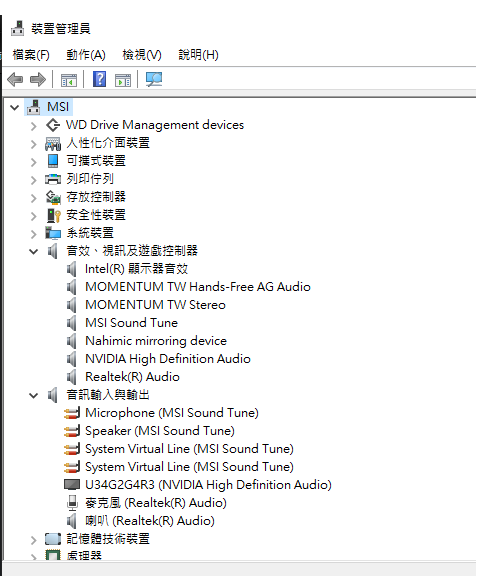Click the audio jack icon of Speaker (MSI Sound Tune)
480x576 pixels.
pyautogui.click(x=72, y=431)
